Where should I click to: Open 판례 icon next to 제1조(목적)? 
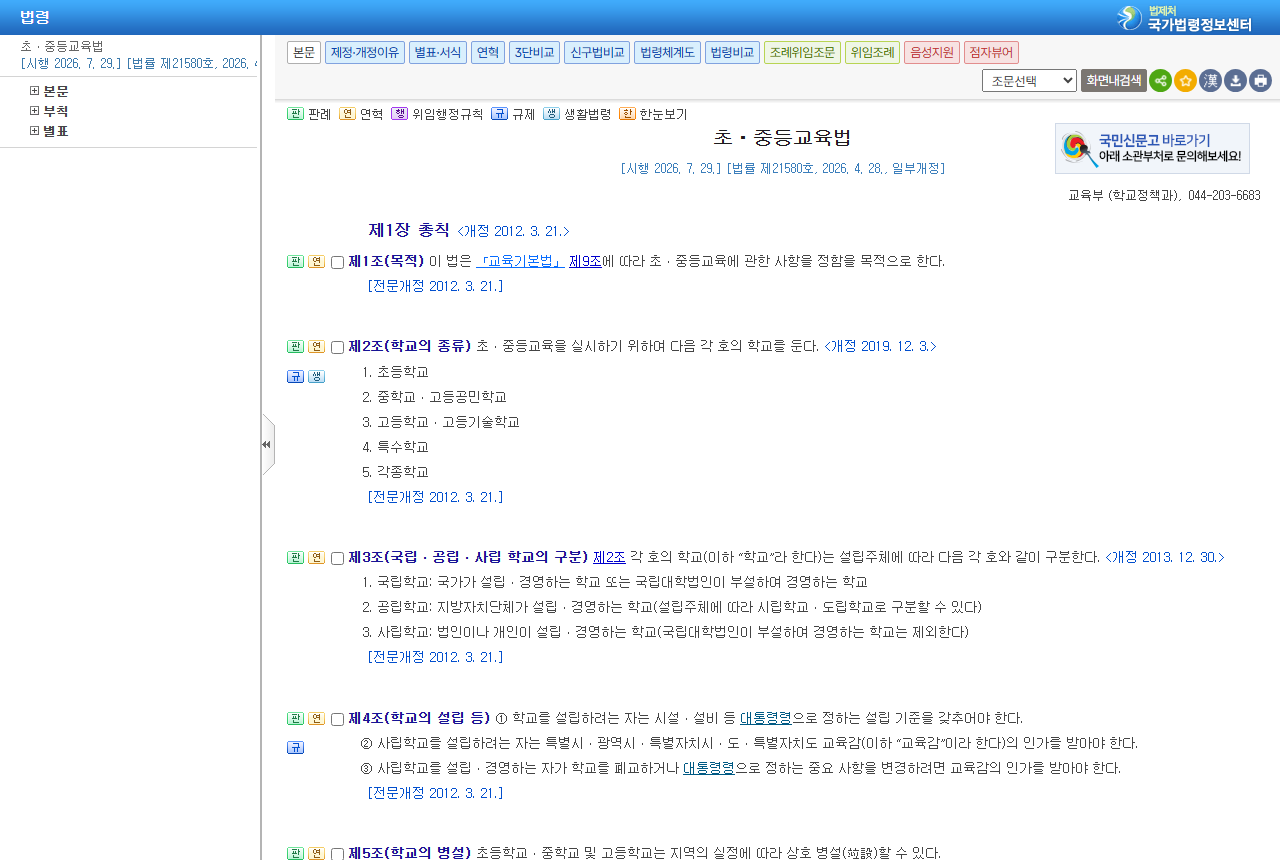point(295,262)
